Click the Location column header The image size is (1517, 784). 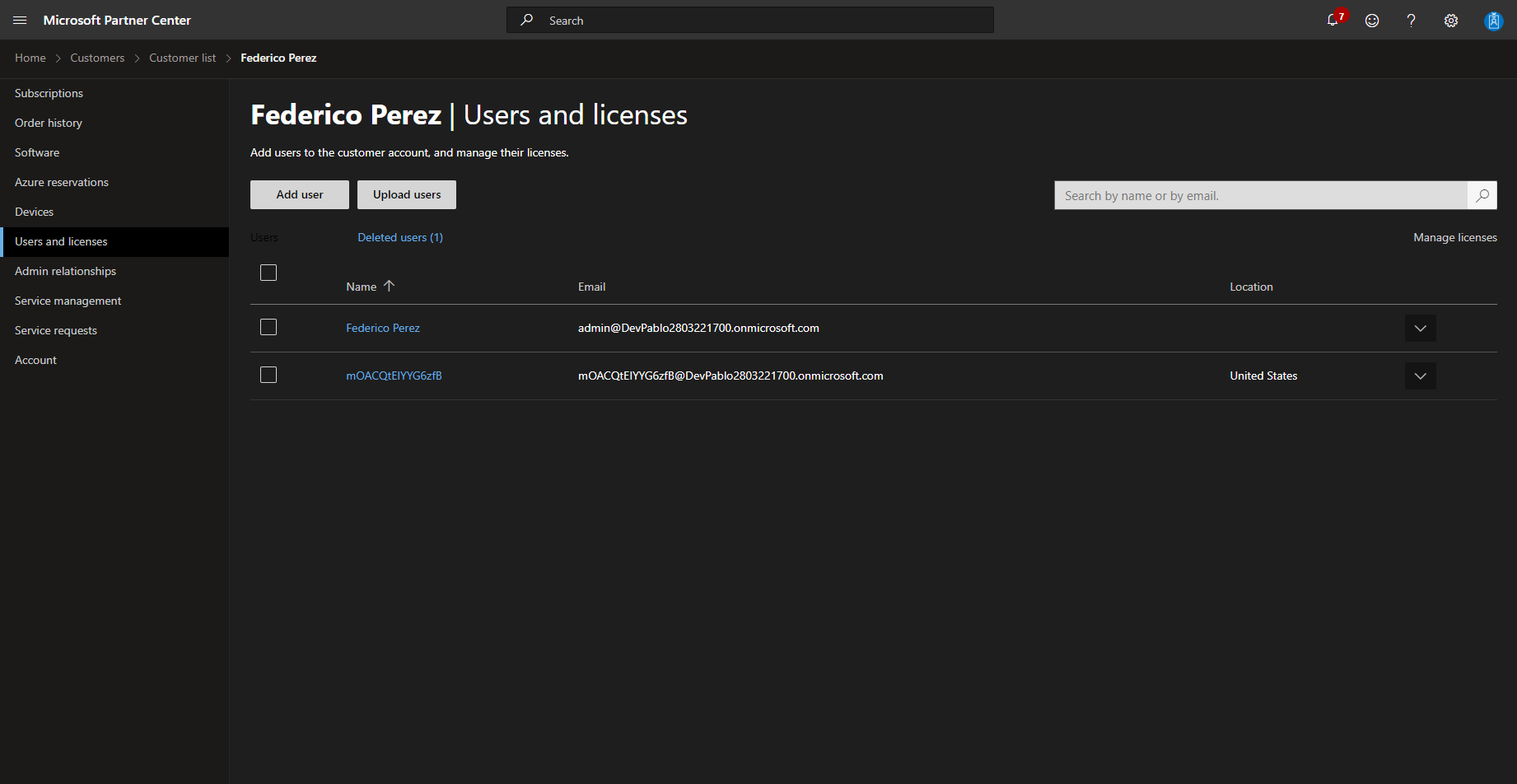[1251, 287]
